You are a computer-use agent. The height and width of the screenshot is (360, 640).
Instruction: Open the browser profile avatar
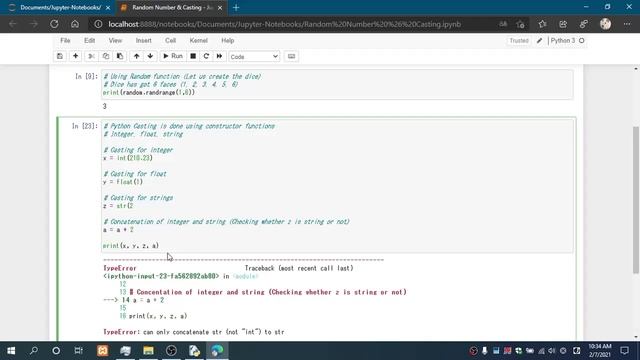point(605,24)
